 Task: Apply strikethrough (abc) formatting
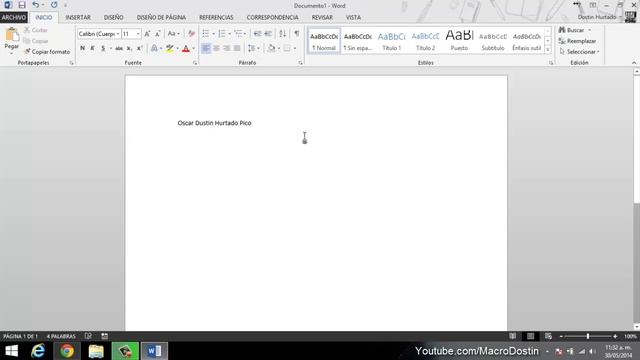pos(119,49)
